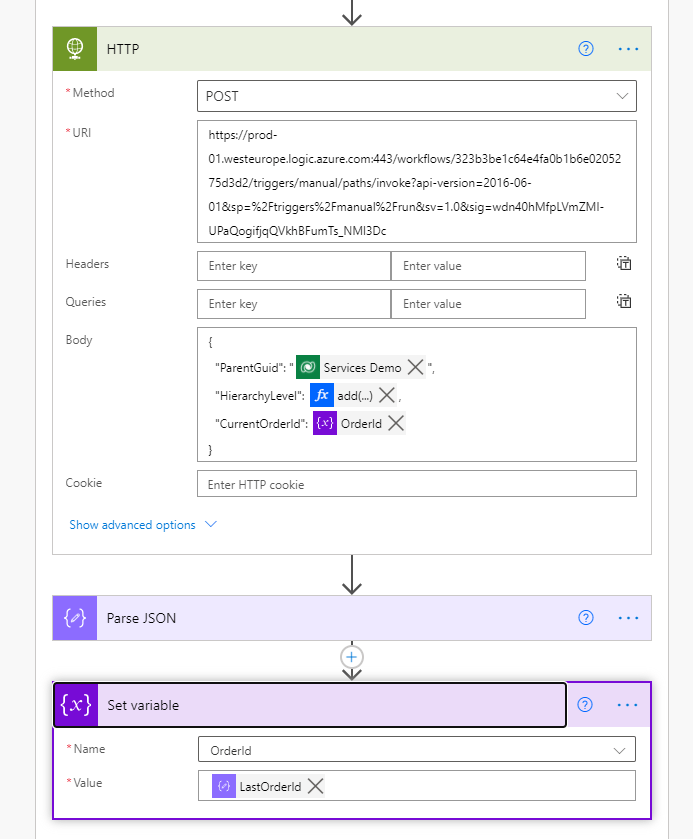Switch Queries to text mode icon

624,302
